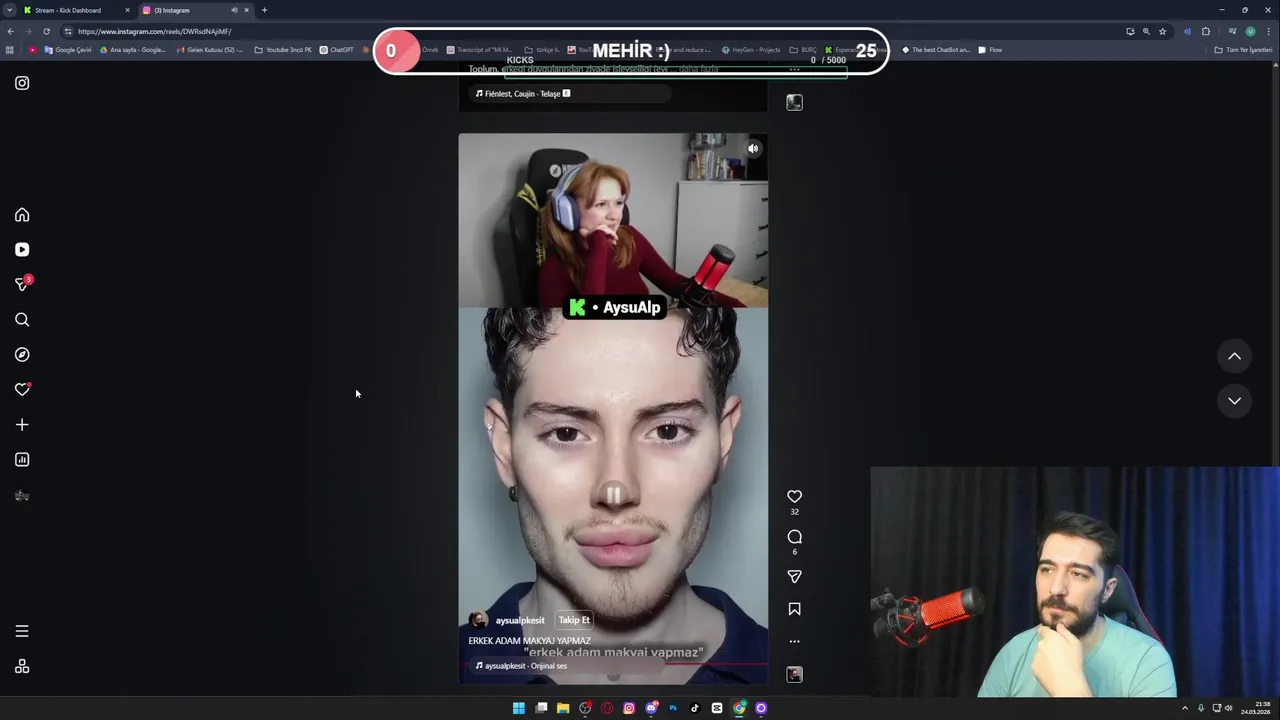Open Instagram direct messages
Image resolution: width=1280 pixels, height=720 pixels.
click(22, 285)
